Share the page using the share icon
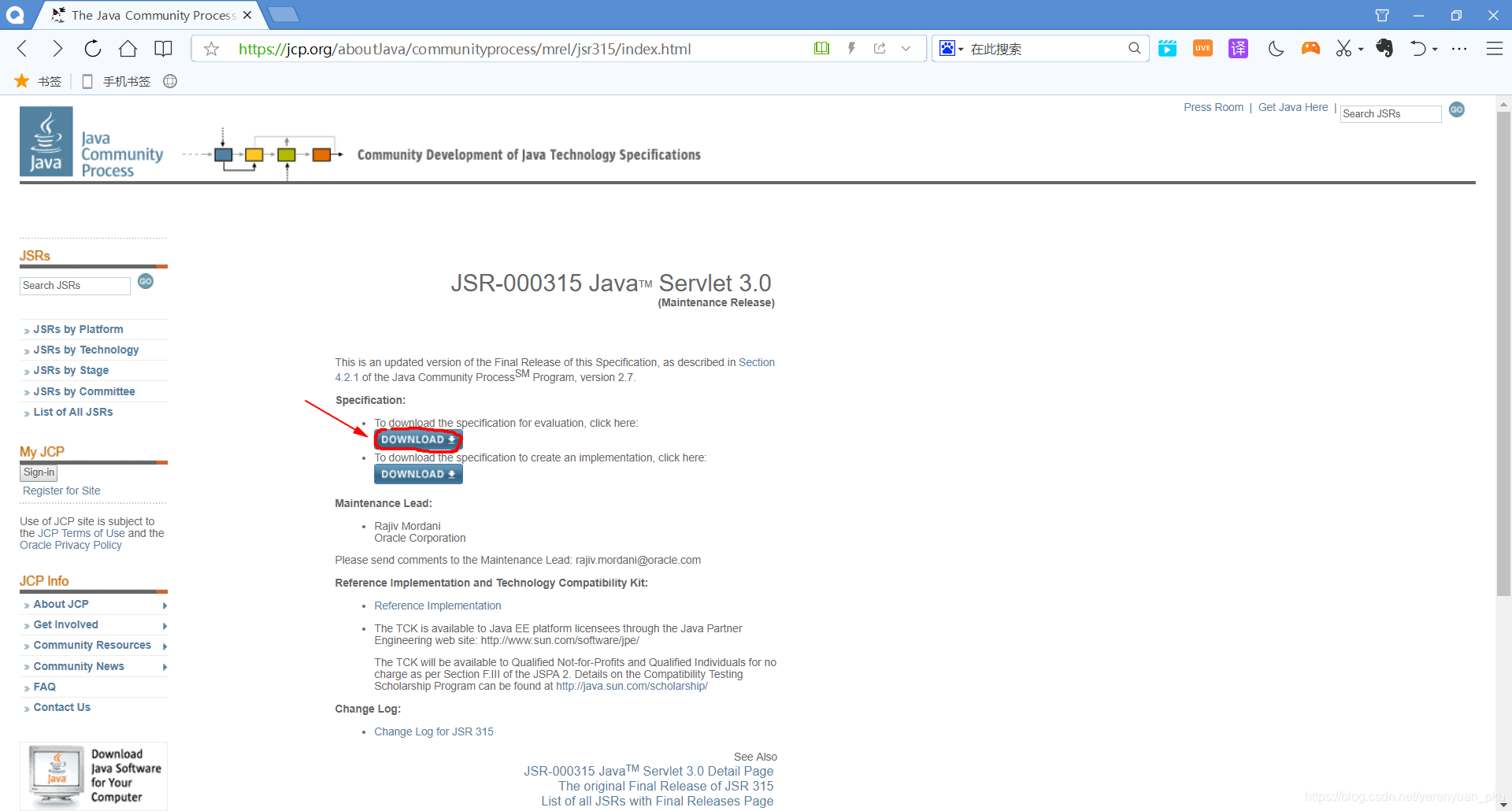 (880, 49)
